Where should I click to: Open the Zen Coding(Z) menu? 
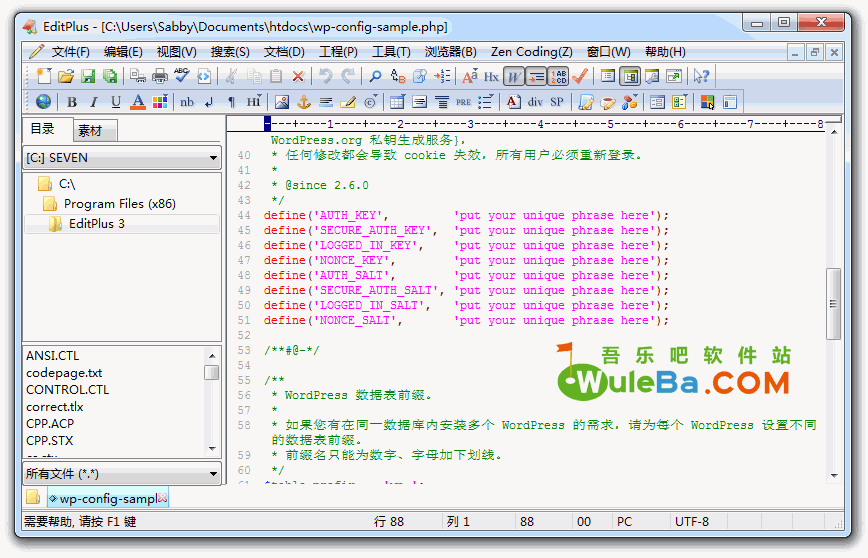tap(531, 52)
